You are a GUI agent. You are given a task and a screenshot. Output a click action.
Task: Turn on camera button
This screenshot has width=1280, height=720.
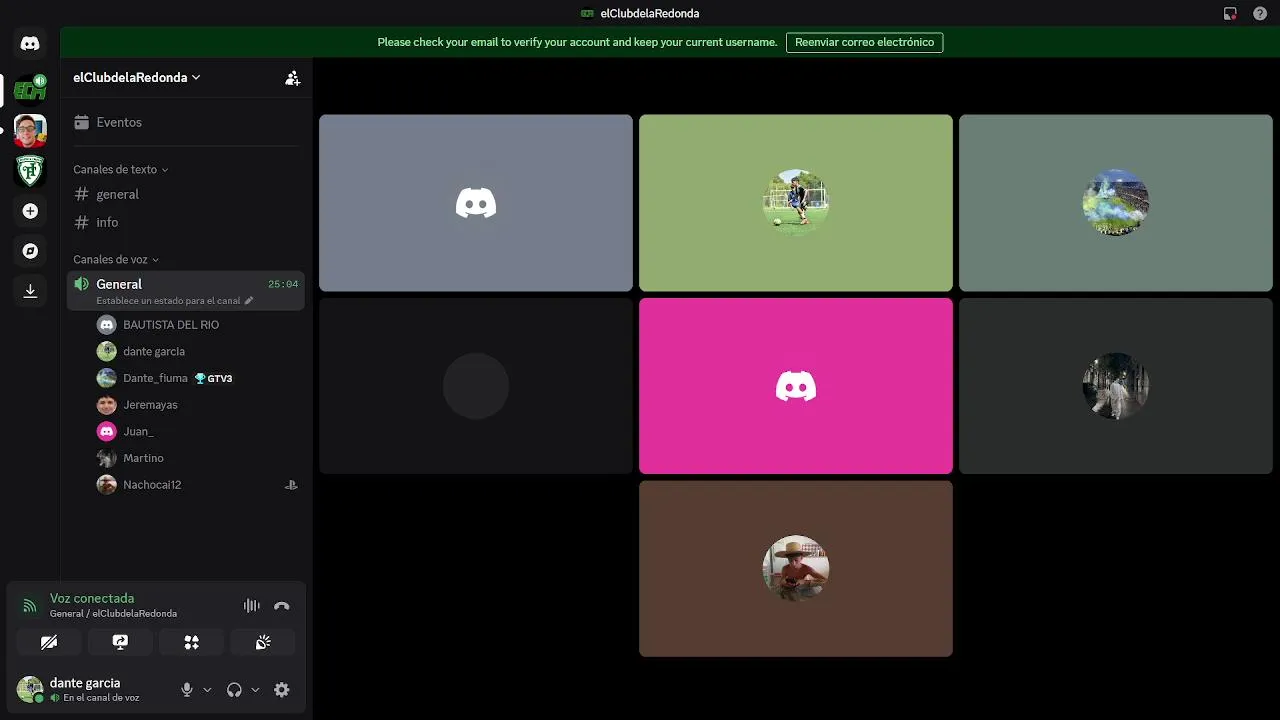[x=49, y=642]
